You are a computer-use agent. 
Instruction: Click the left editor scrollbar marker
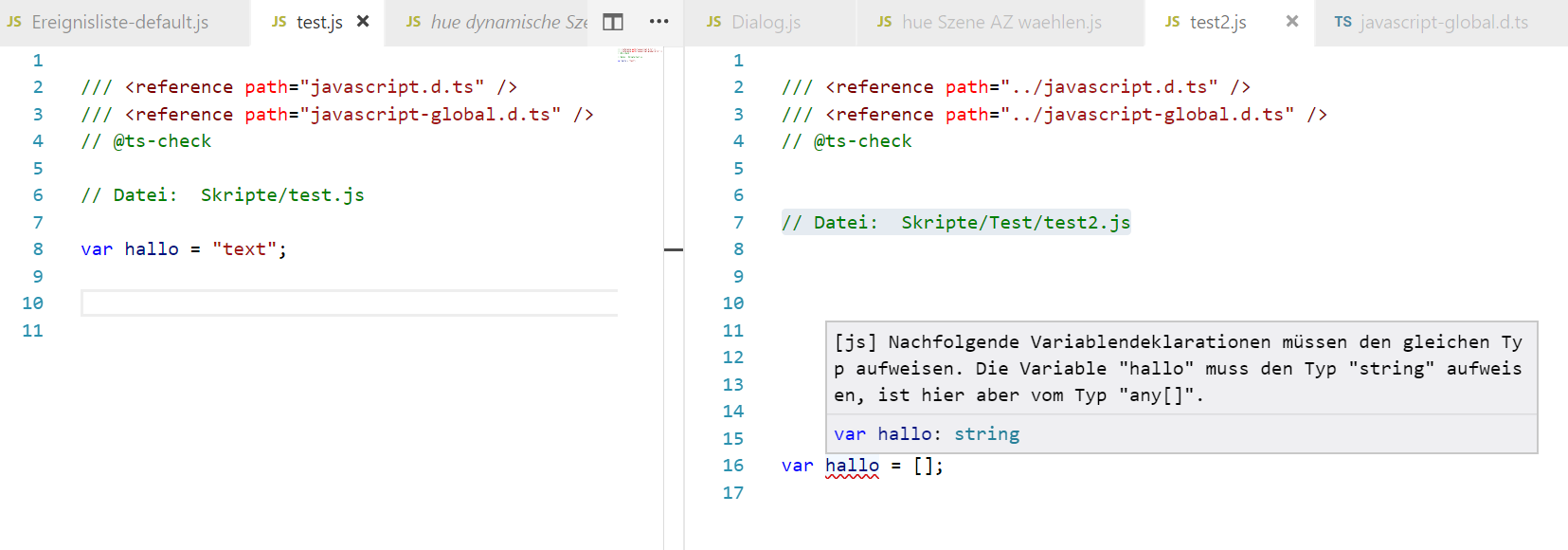coord(674,249)
